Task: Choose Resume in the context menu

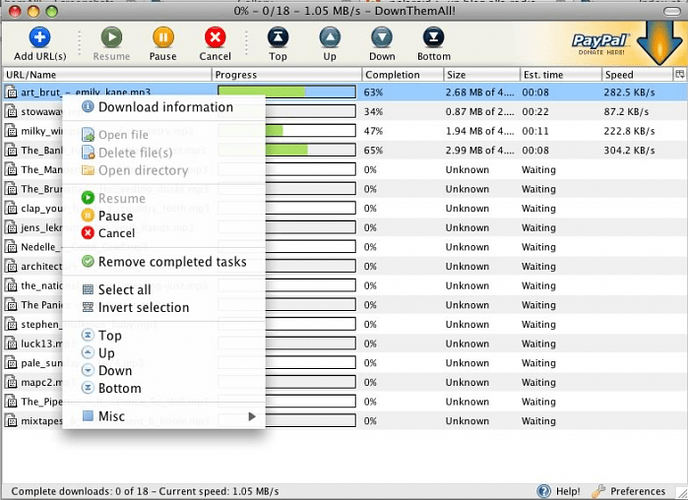Action: pyautogui.click(x=164, y=198)
